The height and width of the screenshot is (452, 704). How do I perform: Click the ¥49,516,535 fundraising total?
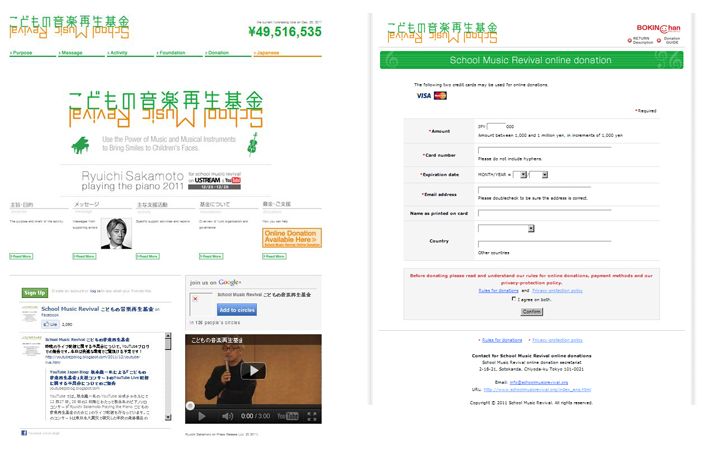click(x=285, y=32)
